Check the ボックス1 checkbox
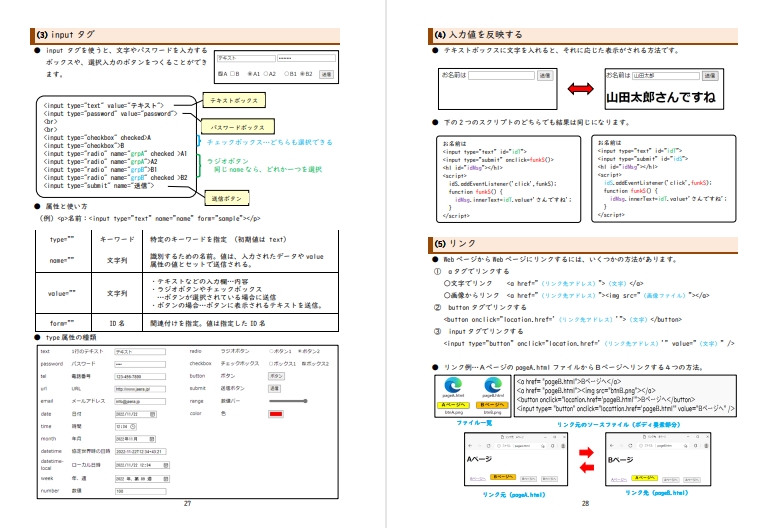Screen dimensions: 765x528 point(271,364)
